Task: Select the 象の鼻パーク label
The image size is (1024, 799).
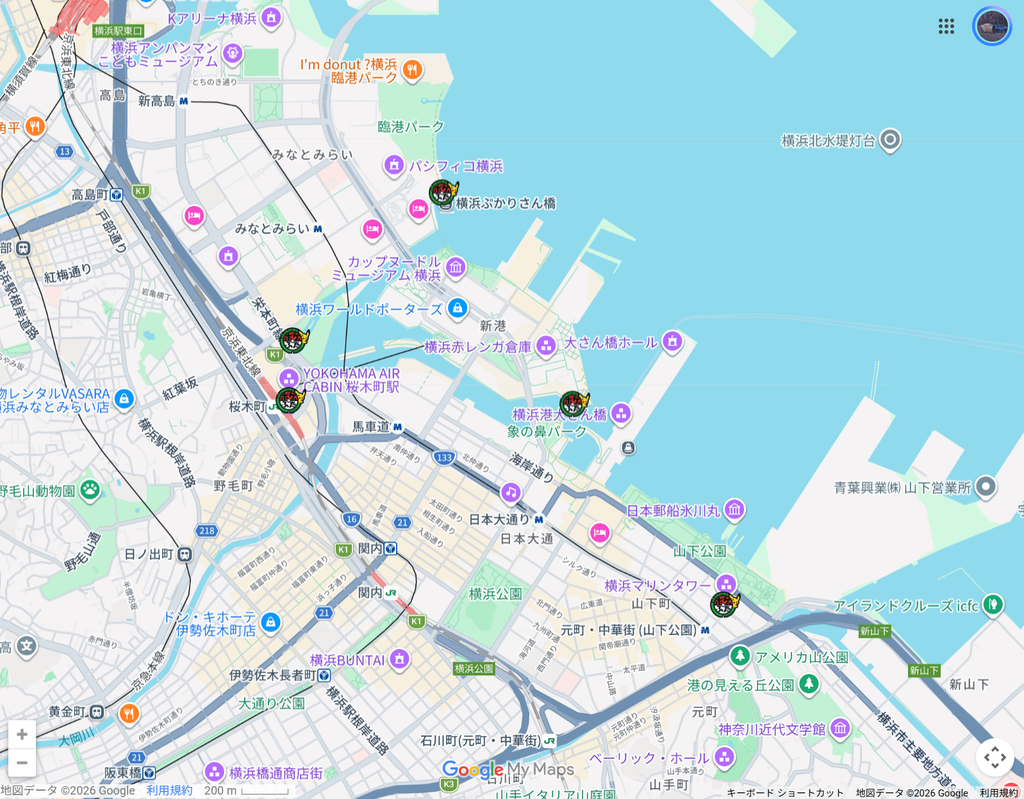Action: (547, 431)
